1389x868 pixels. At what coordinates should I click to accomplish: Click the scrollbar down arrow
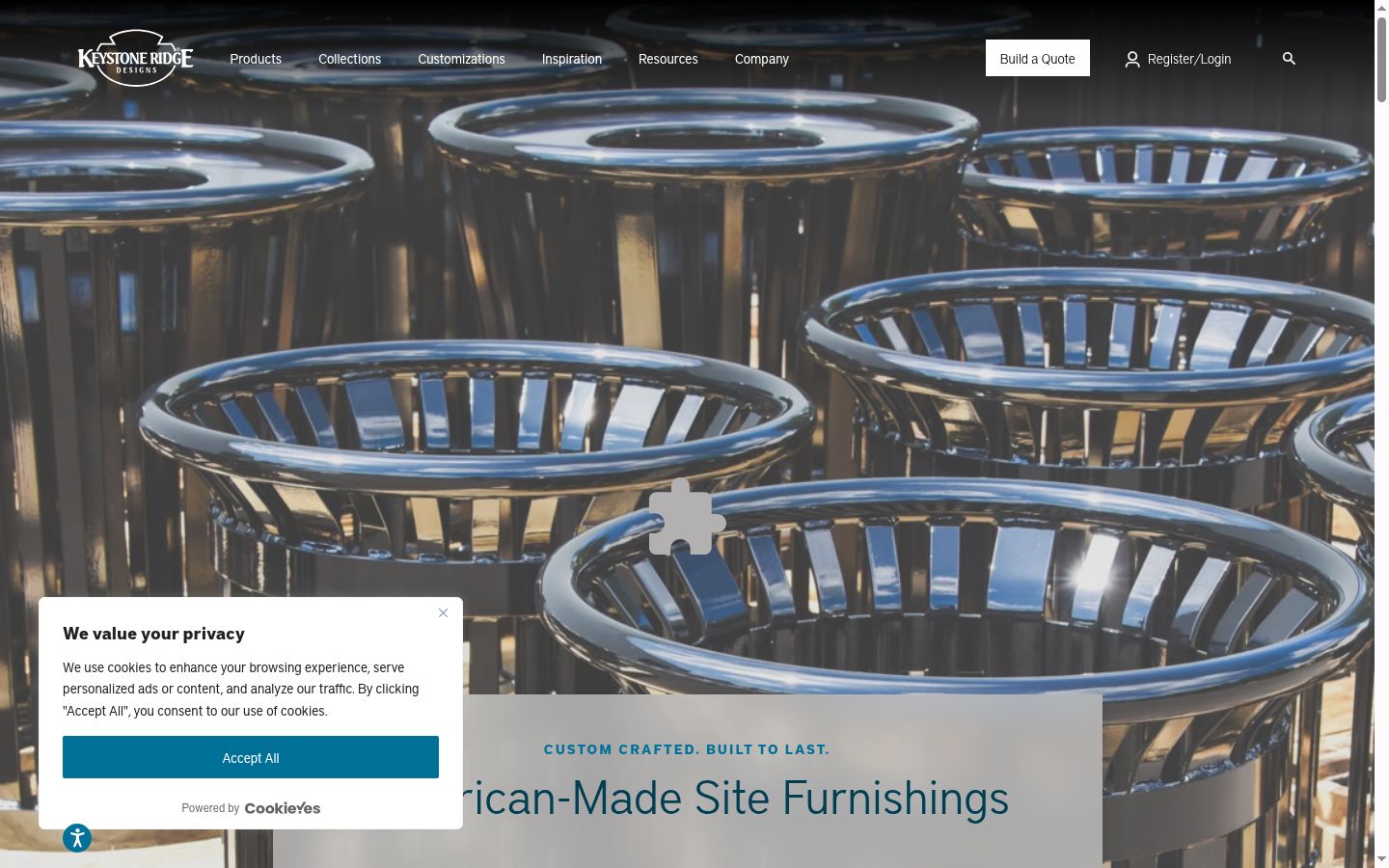point(1381,859)
